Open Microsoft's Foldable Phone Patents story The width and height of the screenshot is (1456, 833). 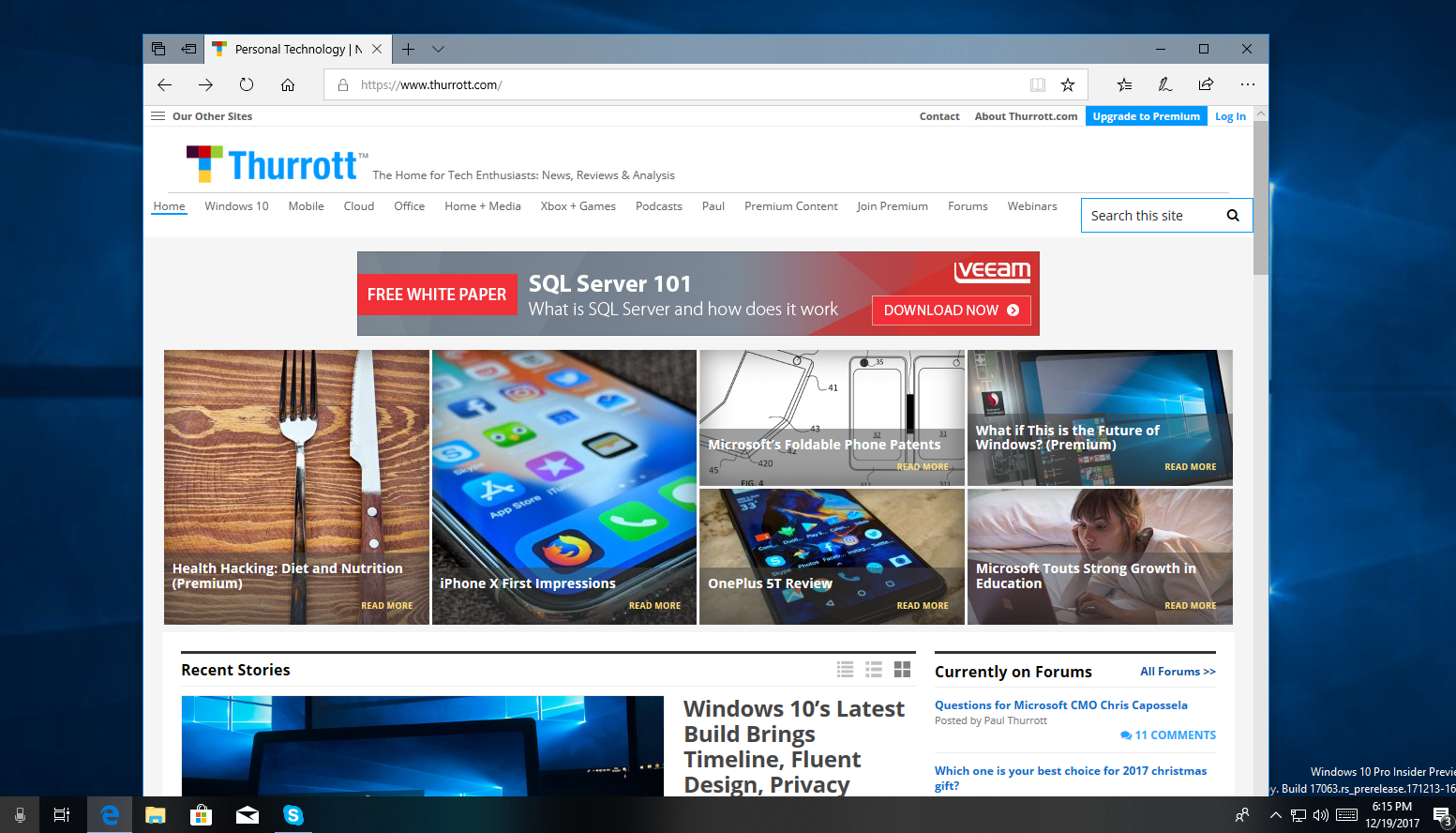coord(832,417)
